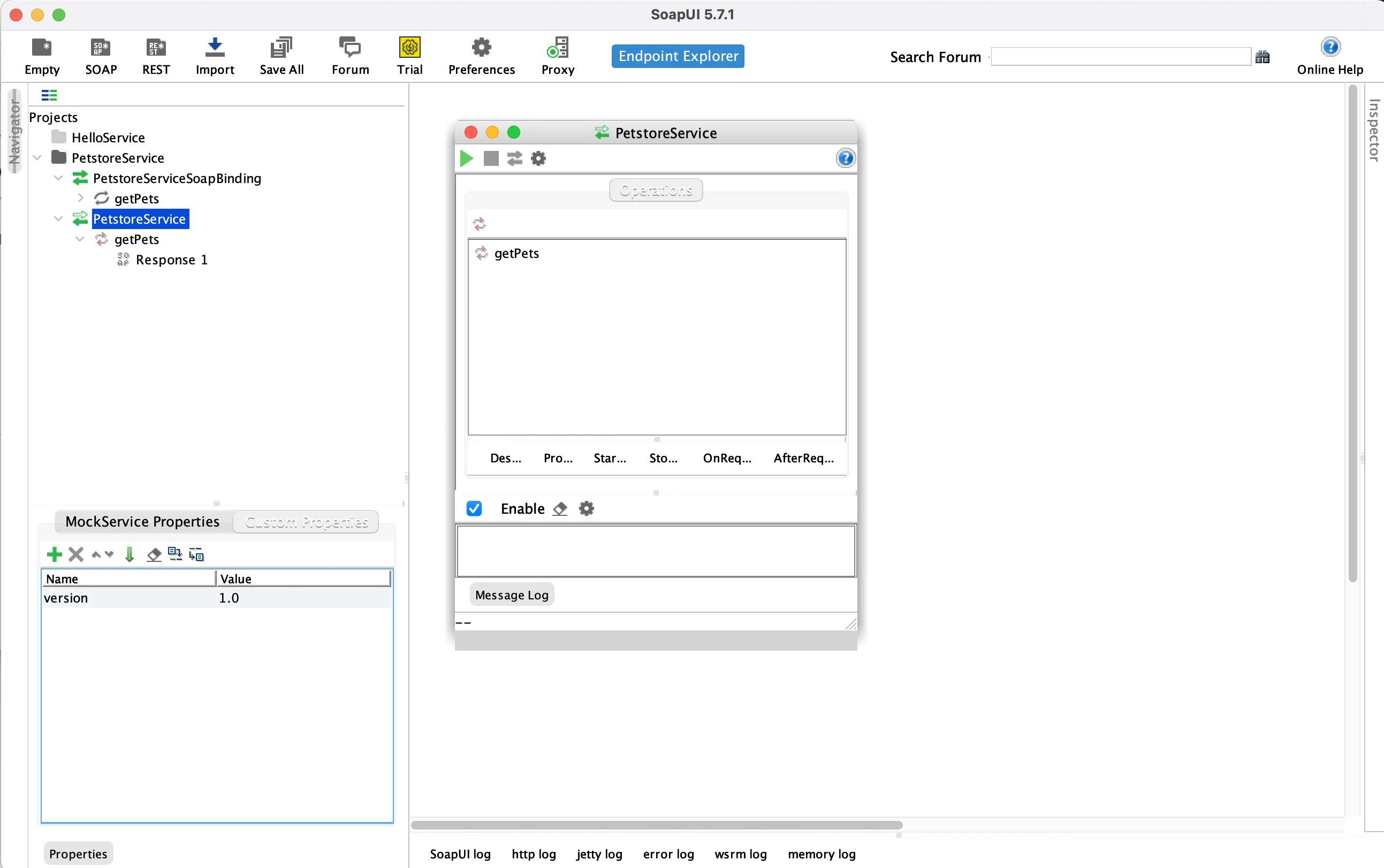Image resolution: width=1384 pixels, height=868 pixels.
Task: Click the Import project toolbar icon
Action: tap(215, 56)
